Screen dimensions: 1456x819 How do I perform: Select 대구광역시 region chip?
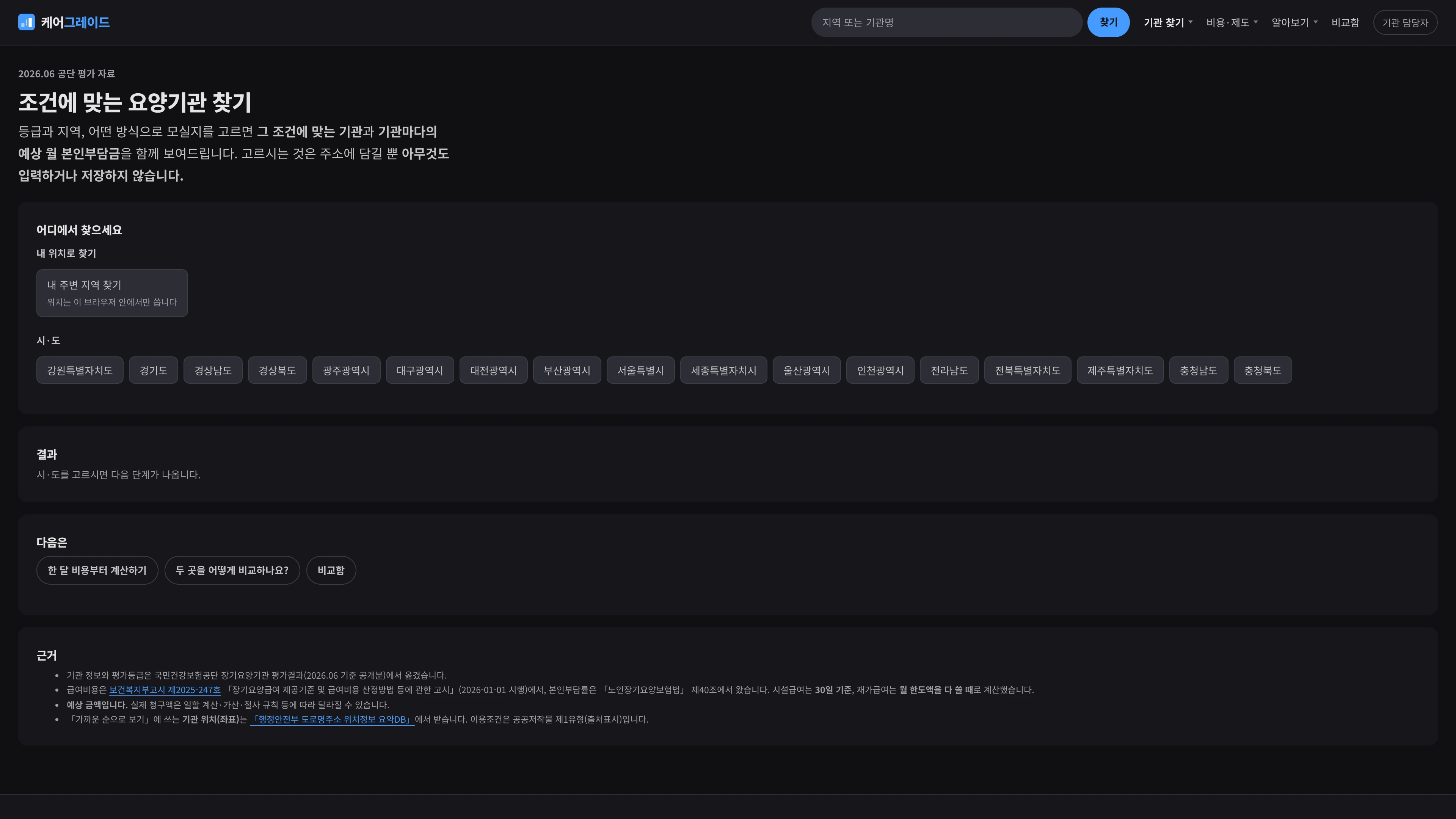pos(419,370)
